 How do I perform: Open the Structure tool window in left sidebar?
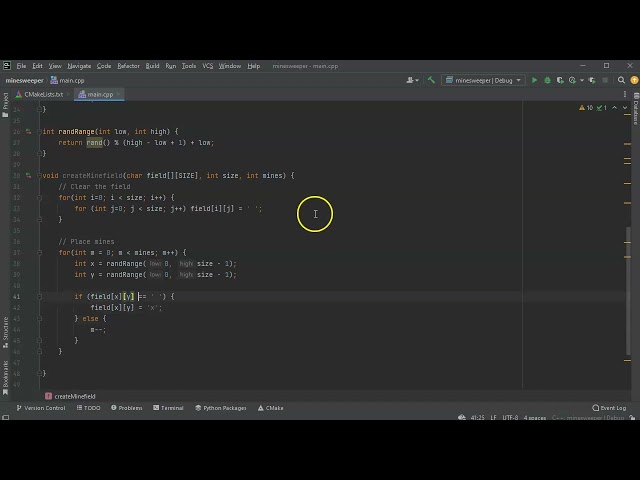coord(5,332)
